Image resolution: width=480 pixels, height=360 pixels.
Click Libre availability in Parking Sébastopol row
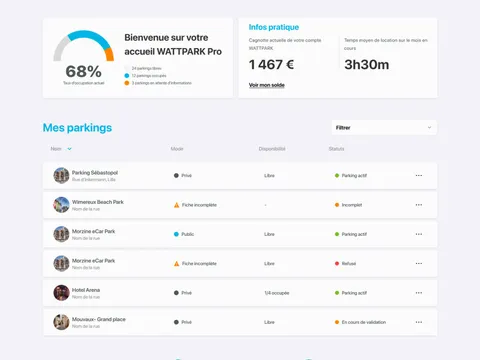click(269, 175)
